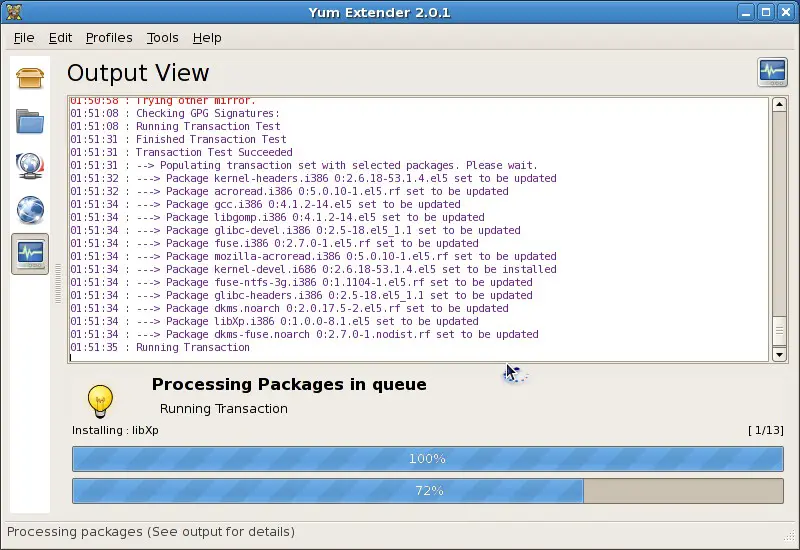800x550 pixels.
Task: Click the output scrollbar up arrow
Action: 779,105
